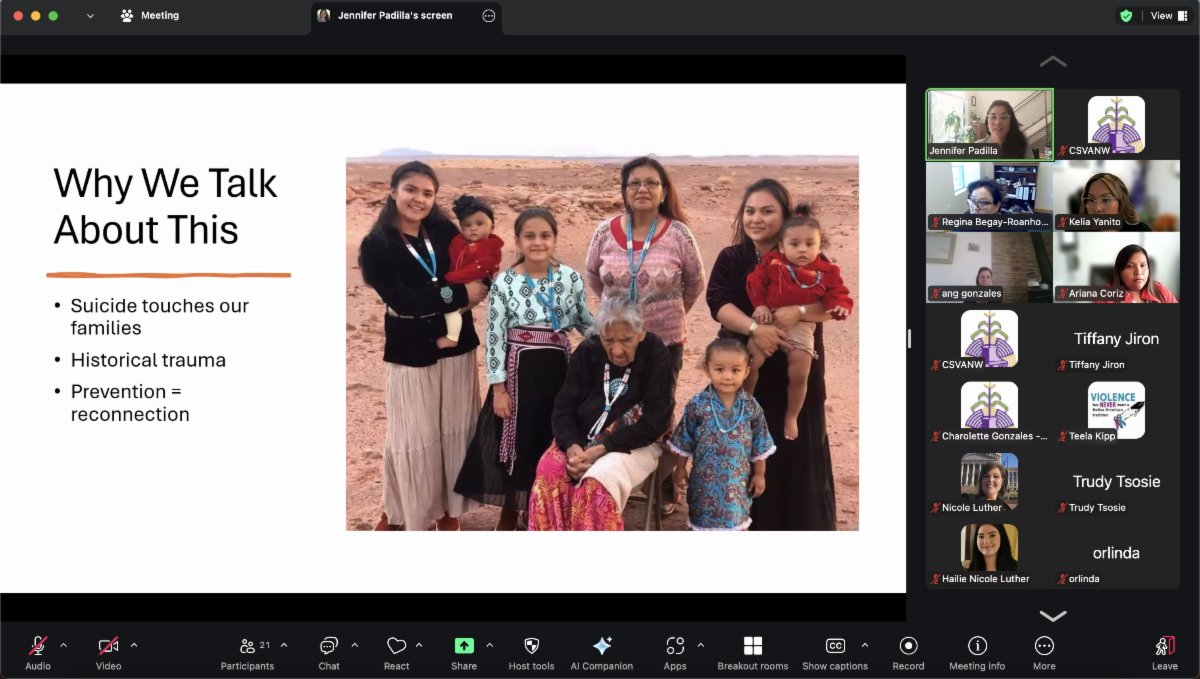Expand the Participants options chevron
The height and width of the screenshot is (679, 1200).
284,645
